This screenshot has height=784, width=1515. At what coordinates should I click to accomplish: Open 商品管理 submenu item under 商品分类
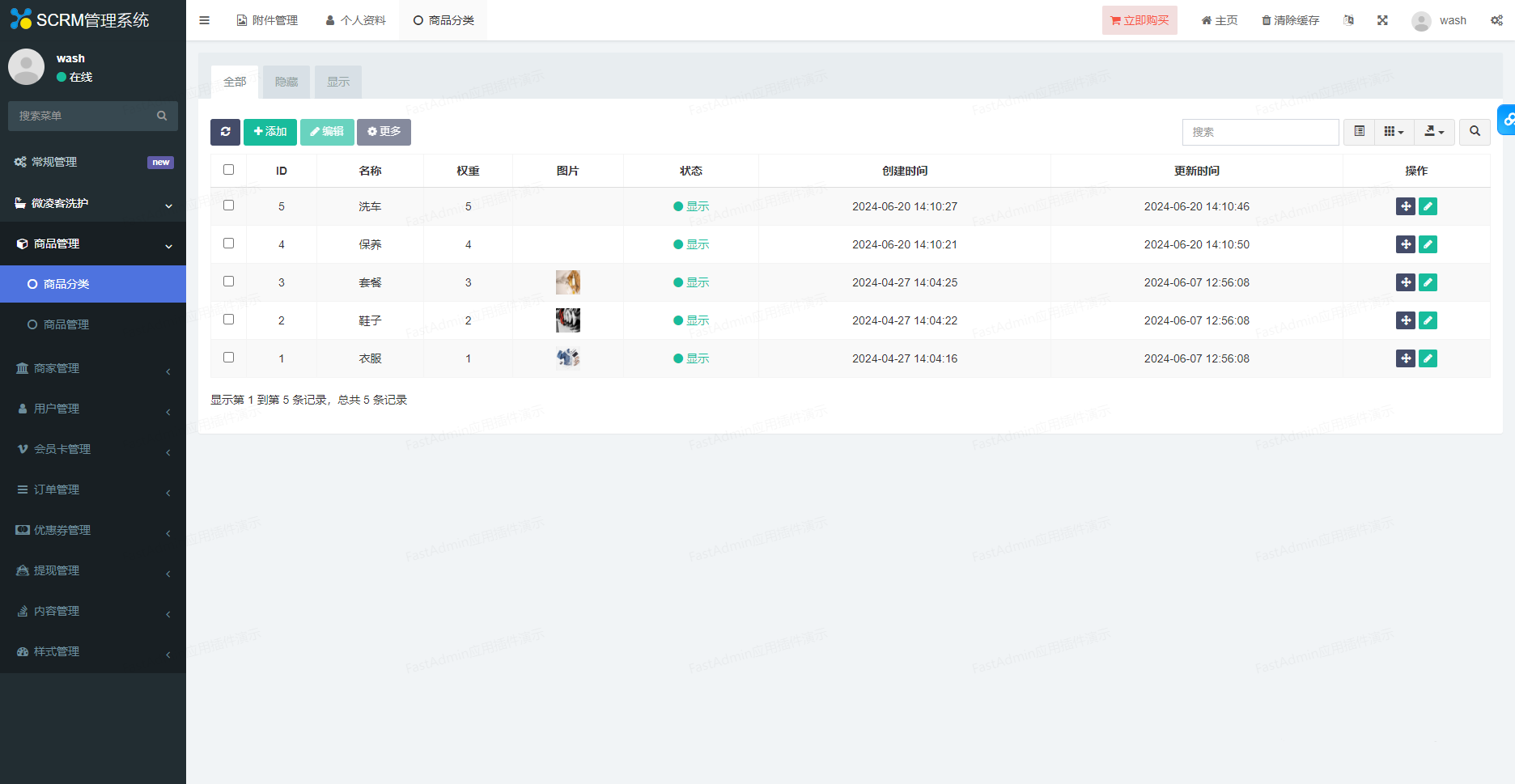(x=93, y=324)
